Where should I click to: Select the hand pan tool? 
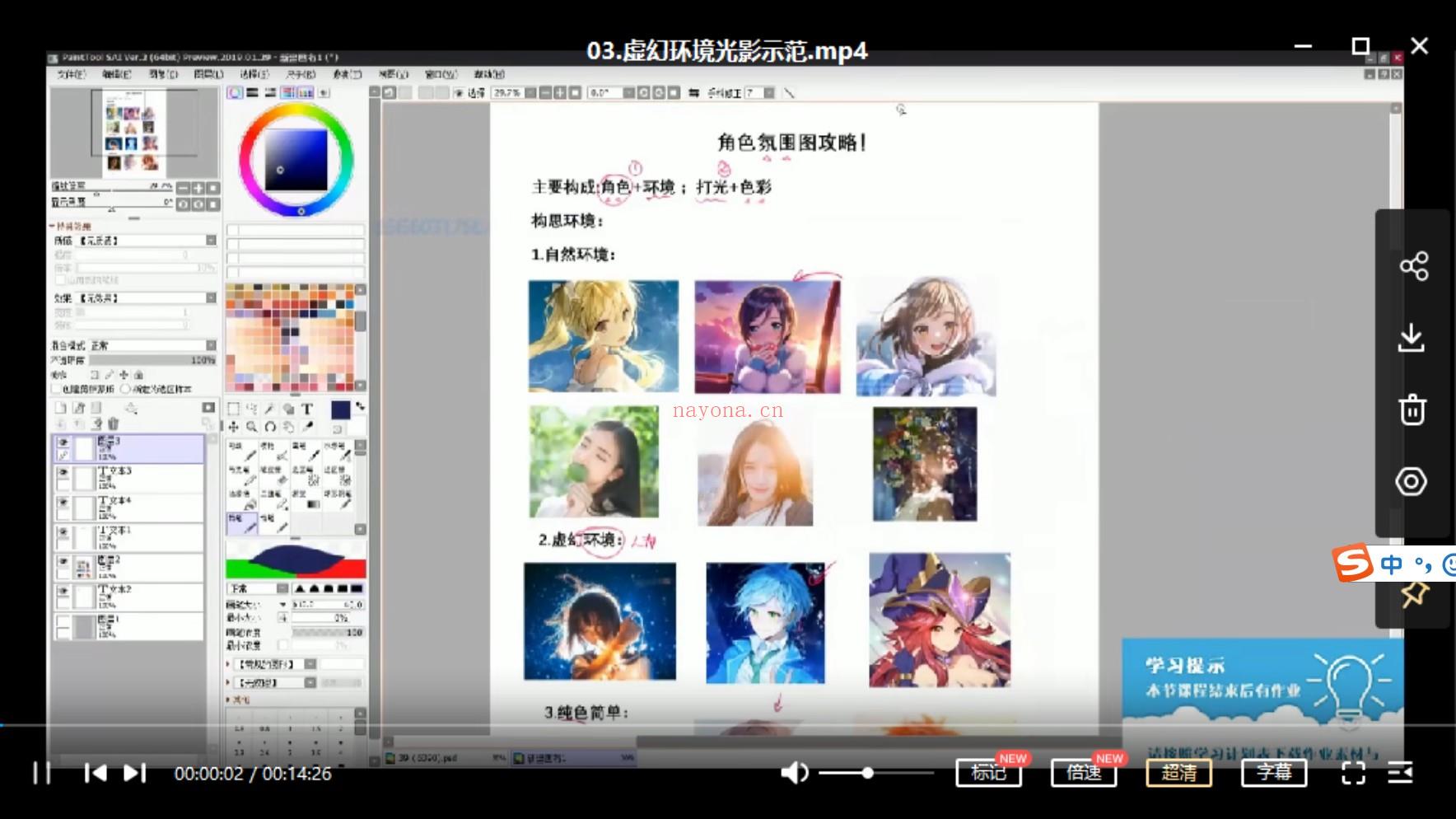pos(288,427)
